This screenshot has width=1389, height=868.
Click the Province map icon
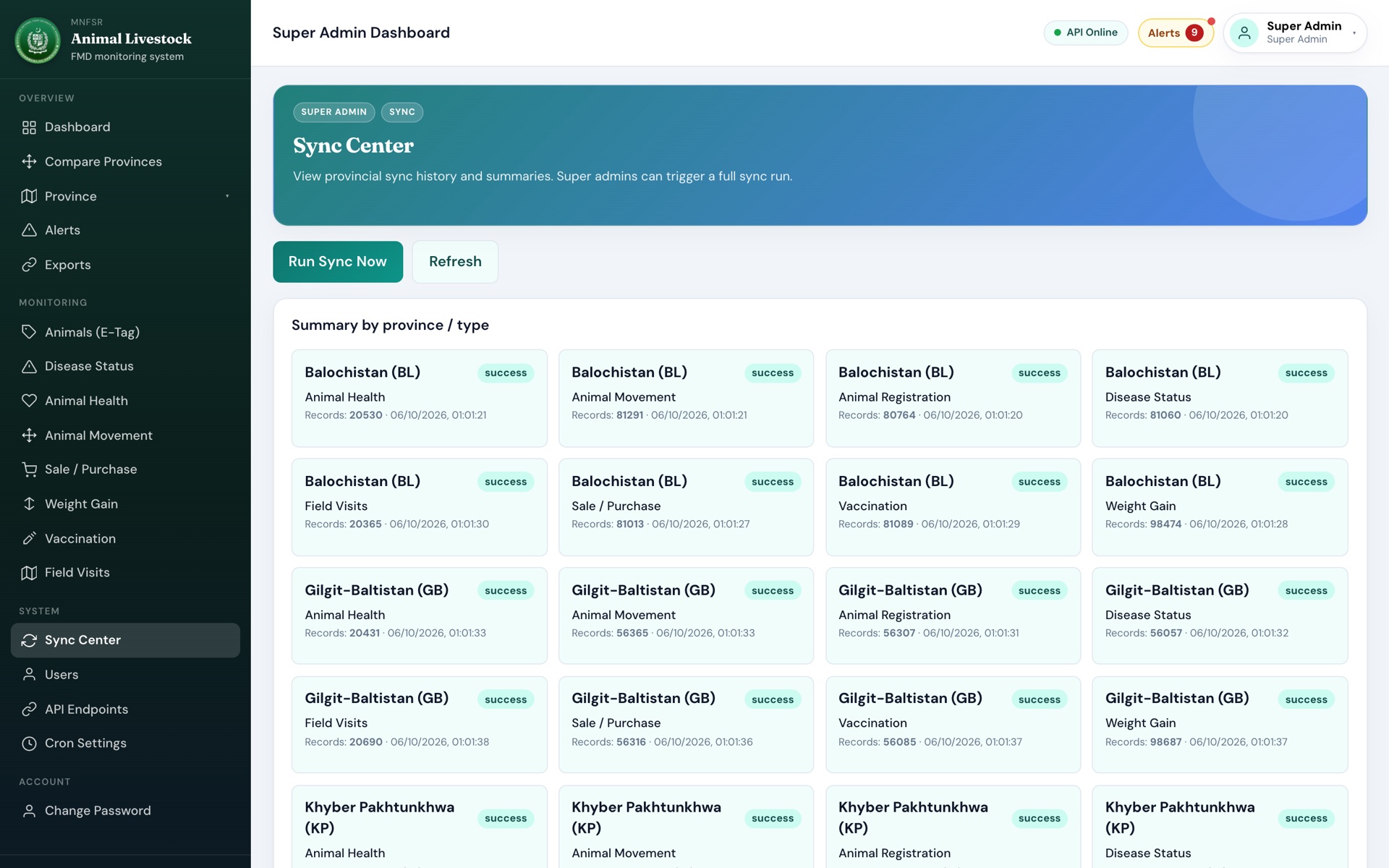(x=29, y=196)
